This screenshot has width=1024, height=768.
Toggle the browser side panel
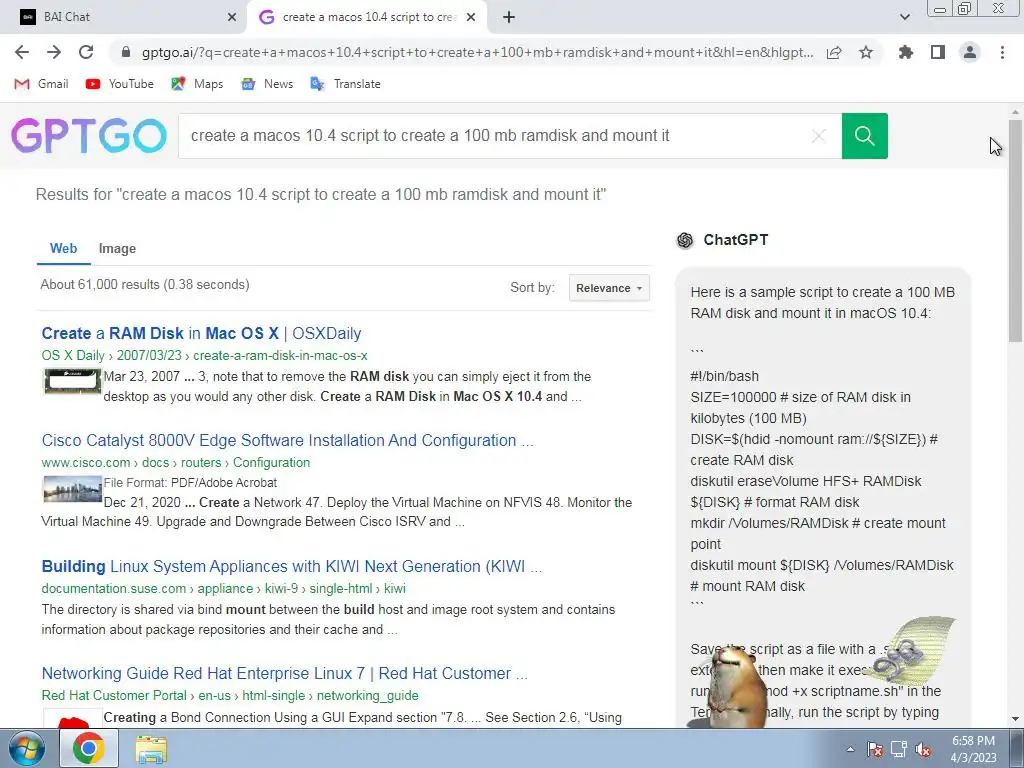(938, 52)
